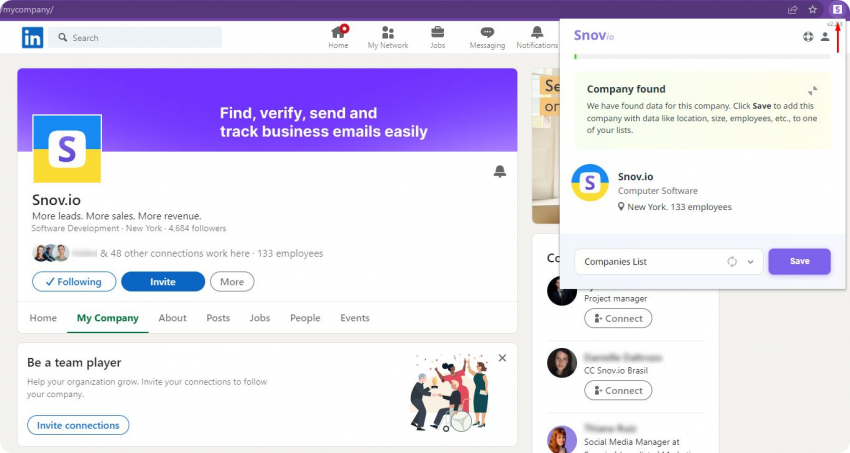Click the Snov.io company name in panel
The image size is (850, 453).
tap(635, 177)
